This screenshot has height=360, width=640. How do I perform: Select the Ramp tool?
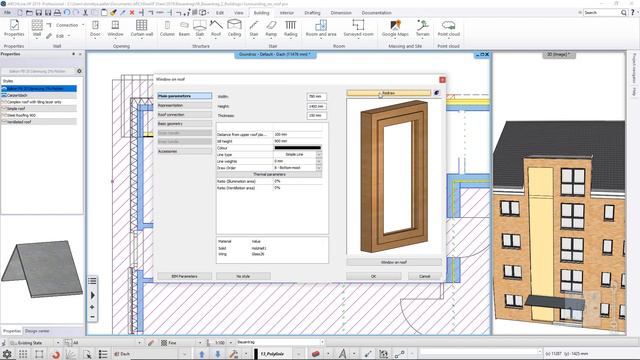(271, 29)
